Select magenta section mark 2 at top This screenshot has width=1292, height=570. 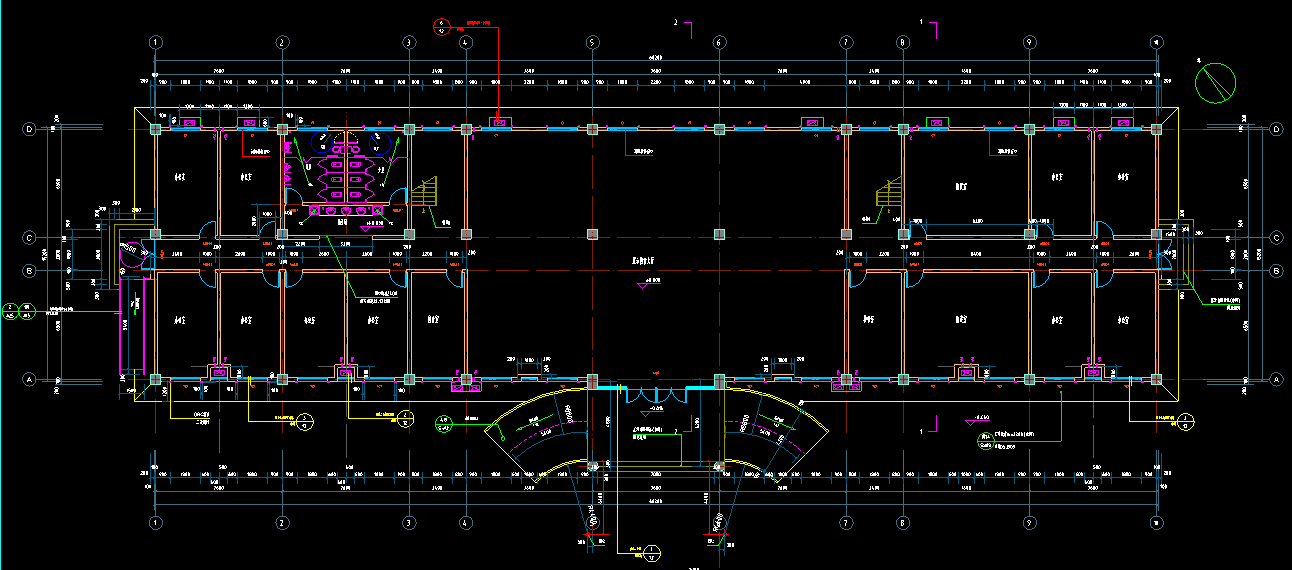point(686,26)
